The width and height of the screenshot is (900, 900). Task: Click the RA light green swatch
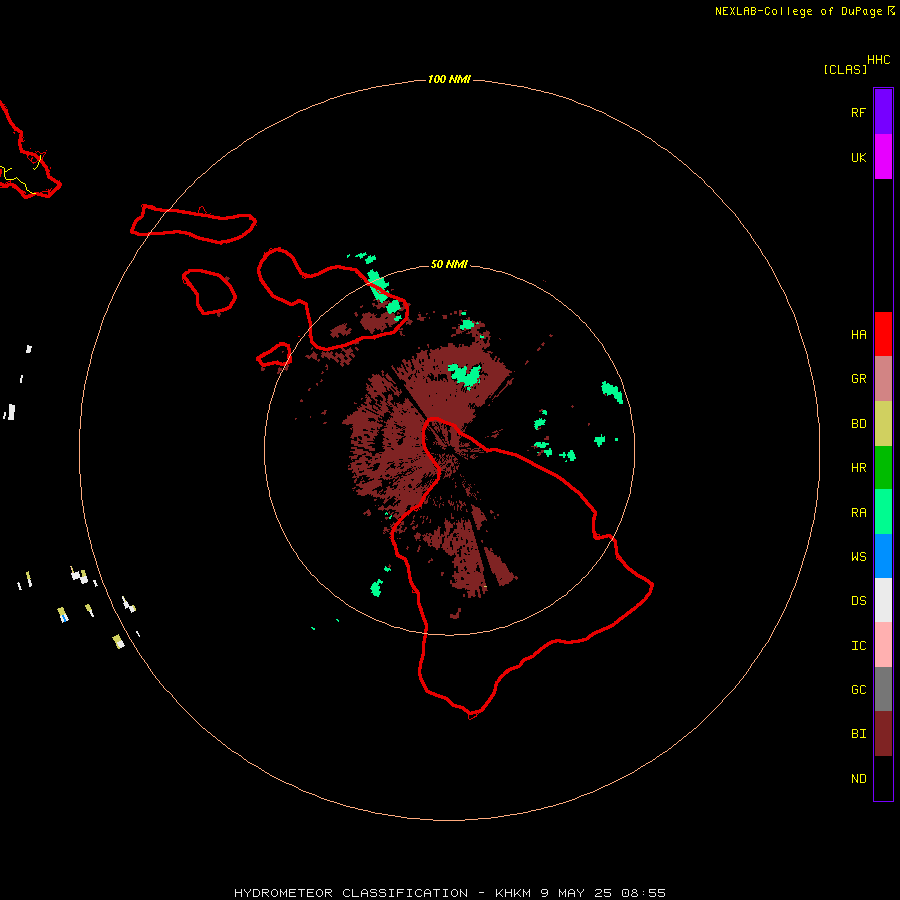pyautogui.click(x=883, y=512)
